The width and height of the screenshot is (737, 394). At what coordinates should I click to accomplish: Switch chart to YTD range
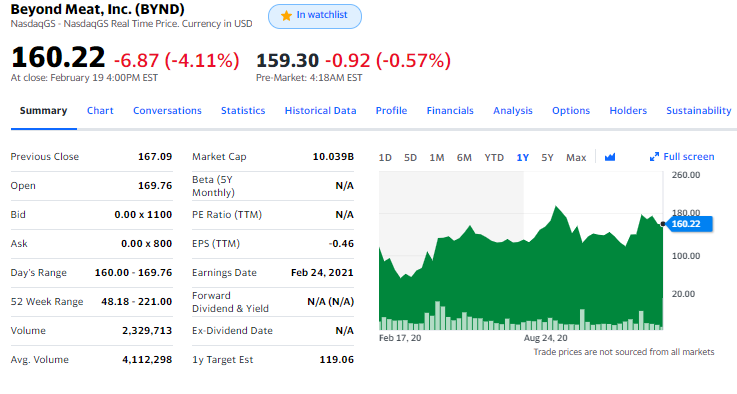coord(494,158)
